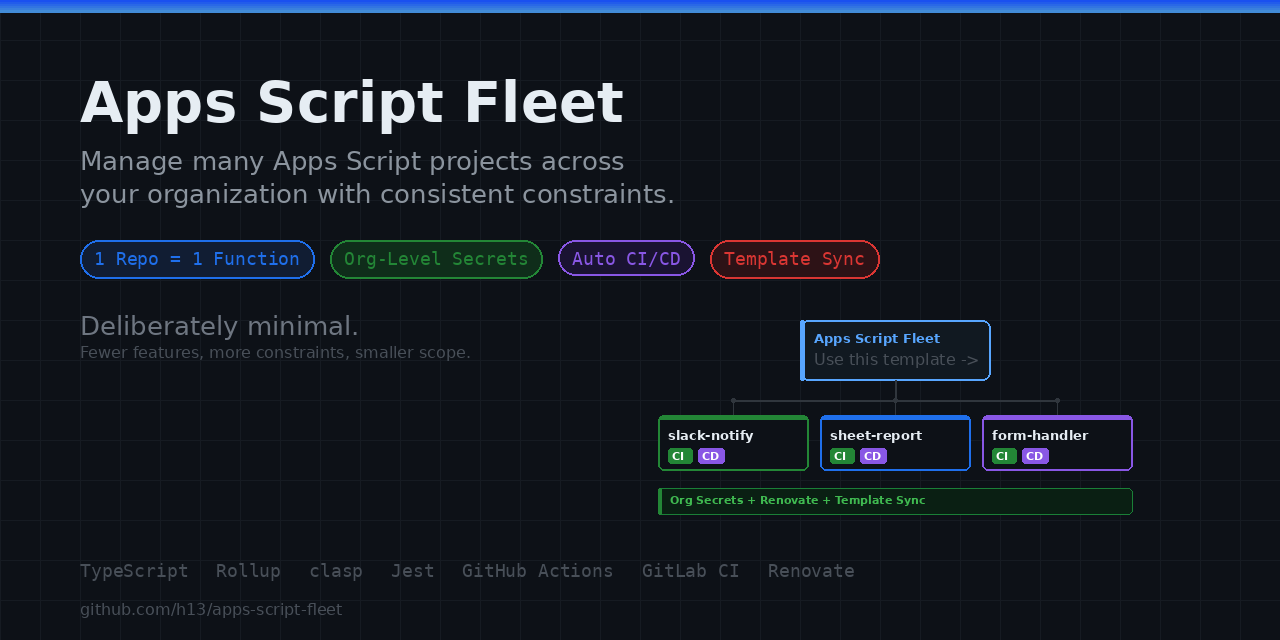
Task: Click the green Org Secrets + Renovate bar
Action: click(x=895, y=501)
